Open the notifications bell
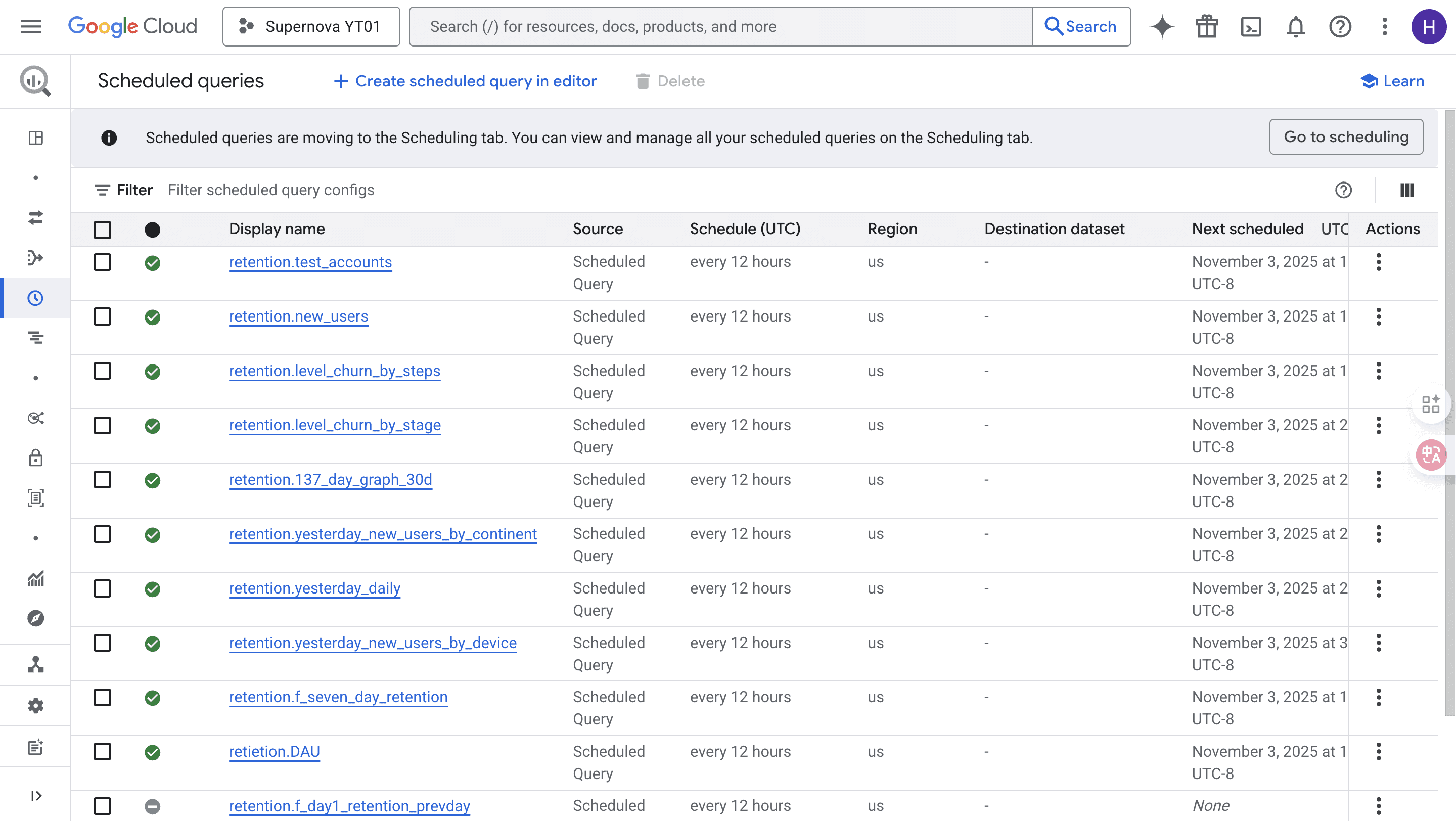This screenshot has height=821, width=1456. [1295, 27]
